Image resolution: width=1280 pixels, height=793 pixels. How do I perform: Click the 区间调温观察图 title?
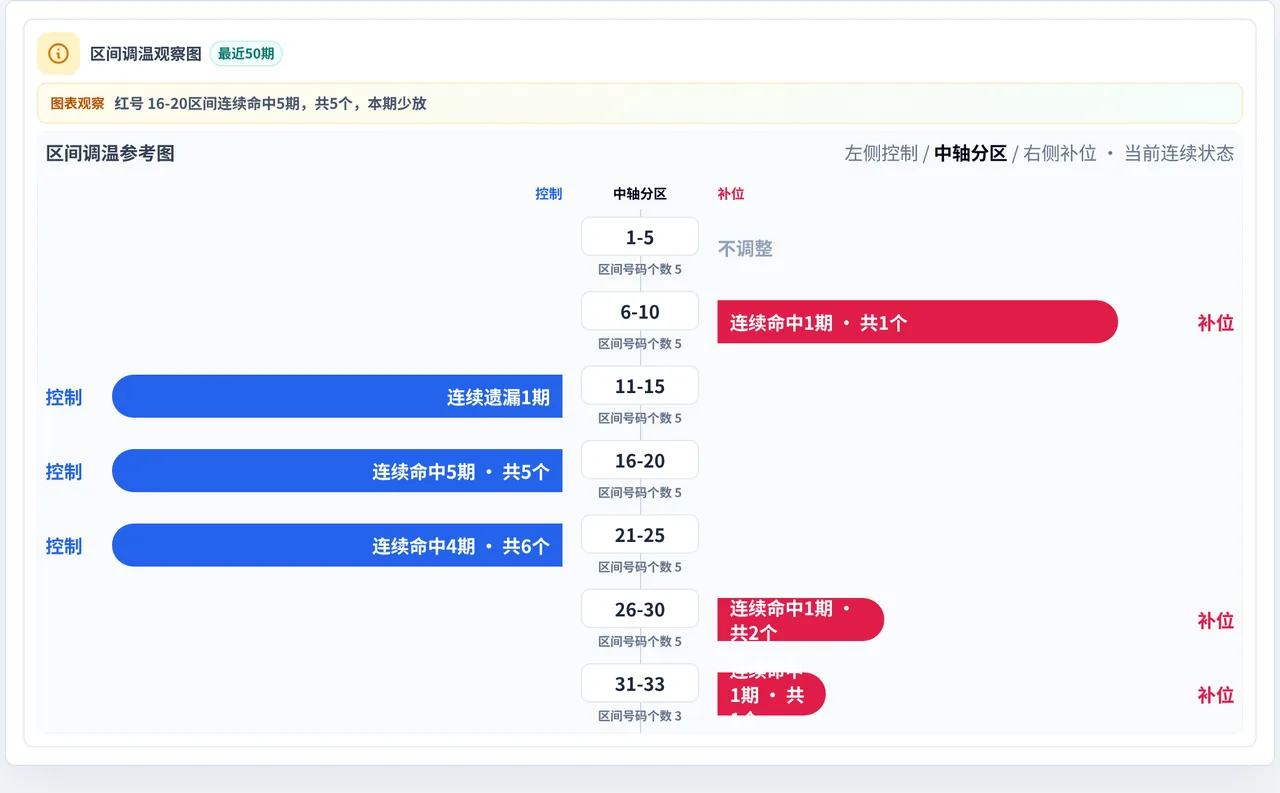tap(146, 54)
